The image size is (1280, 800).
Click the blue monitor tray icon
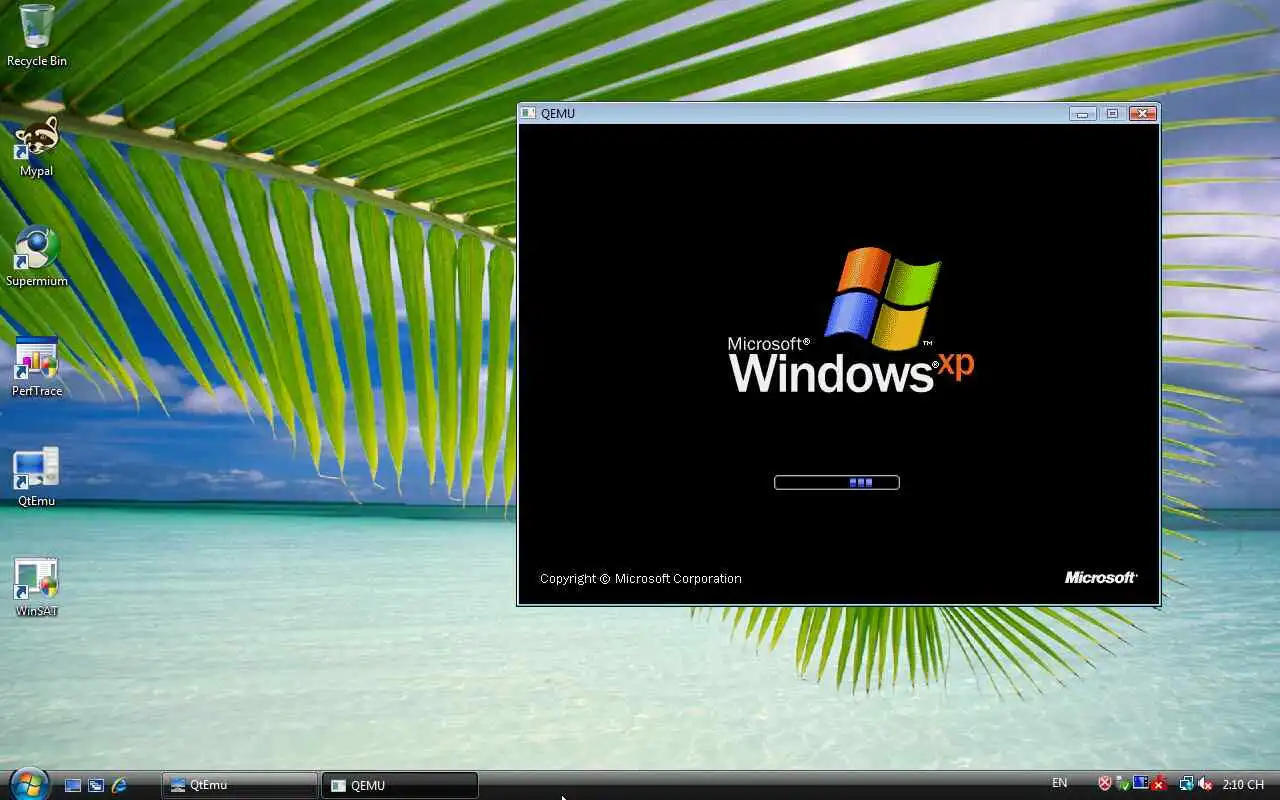[x=1141, y=784]
